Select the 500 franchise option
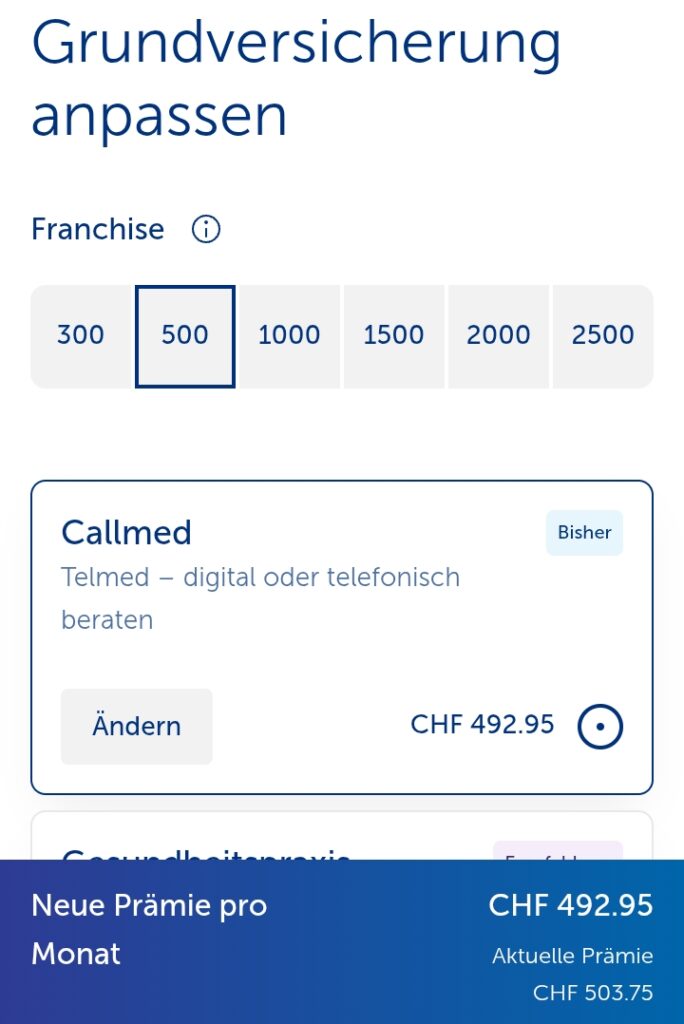Viewport: 684px width, 1024px height. (x=185, y=336)
